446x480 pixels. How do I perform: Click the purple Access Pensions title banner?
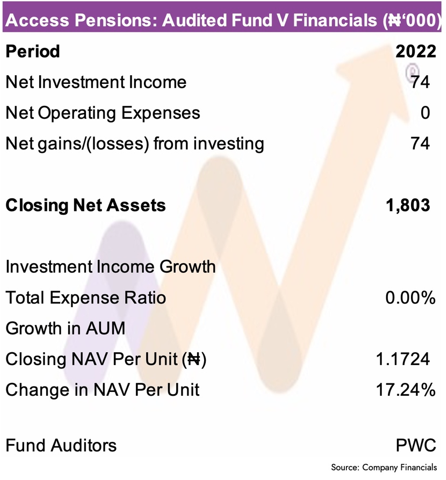pos(222,17)
